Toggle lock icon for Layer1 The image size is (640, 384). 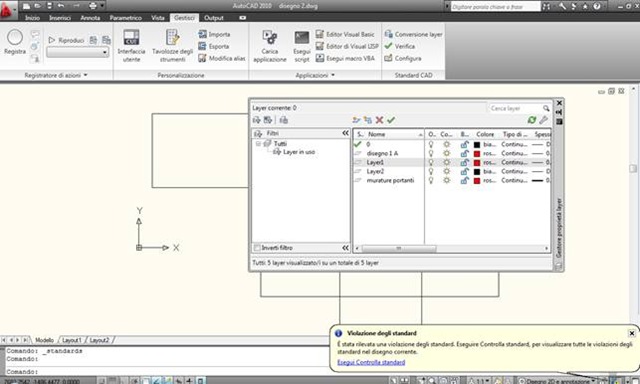(464, 162)
